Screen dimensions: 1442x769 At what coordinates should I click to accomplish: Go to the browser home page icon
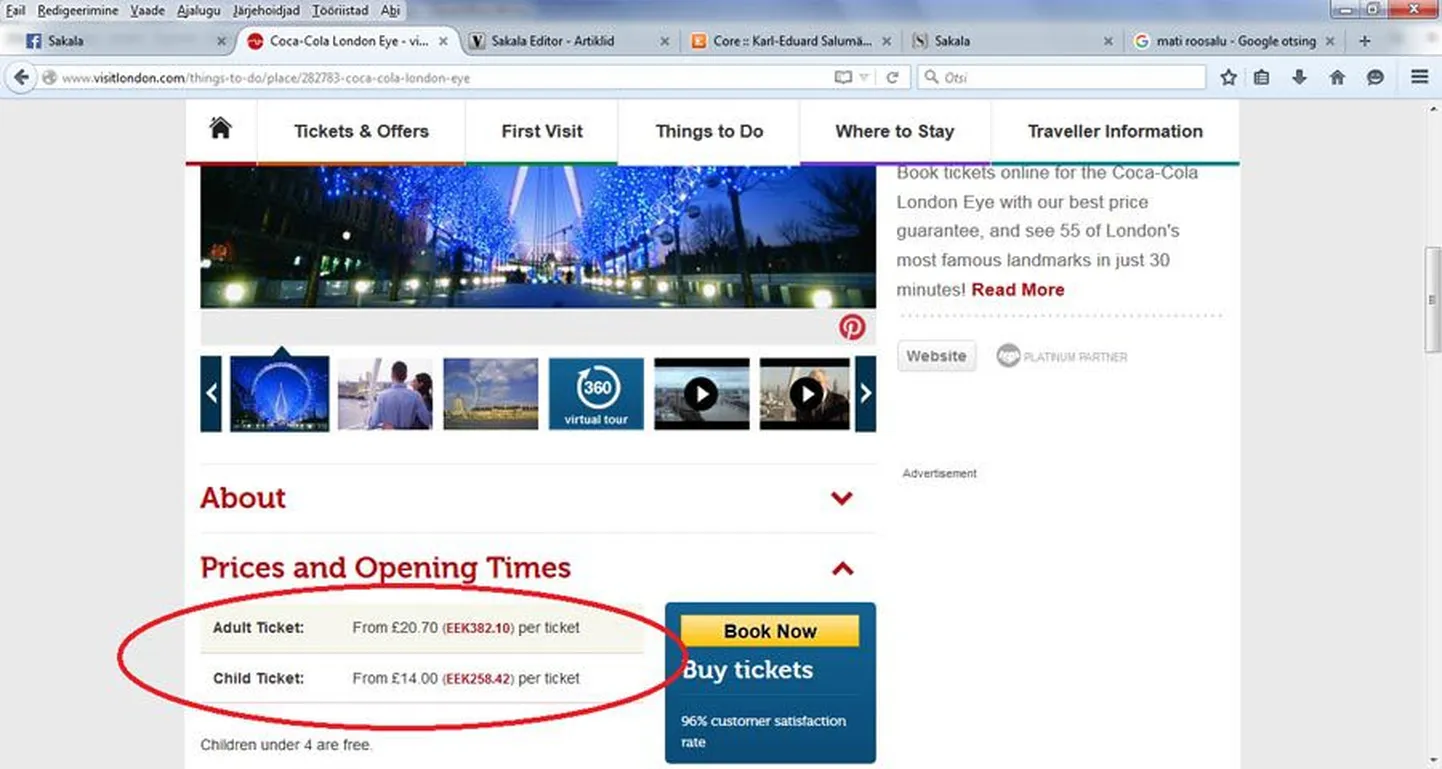(x=1337, y=77)
